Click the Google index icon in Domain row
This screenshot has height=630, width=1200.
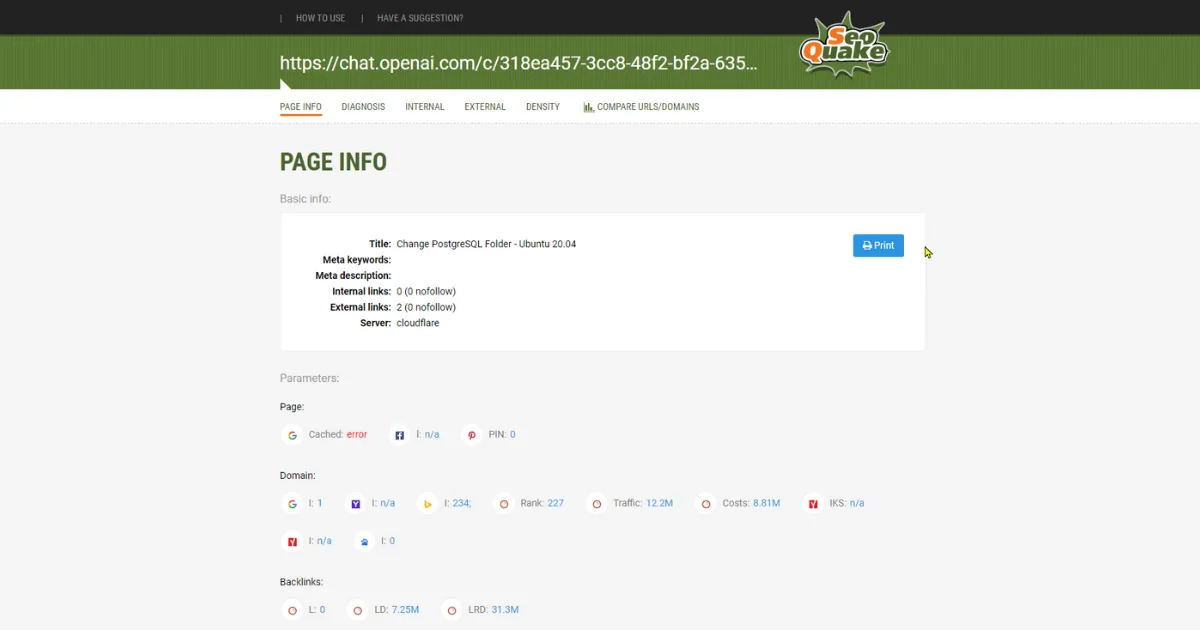pos(293,504)
